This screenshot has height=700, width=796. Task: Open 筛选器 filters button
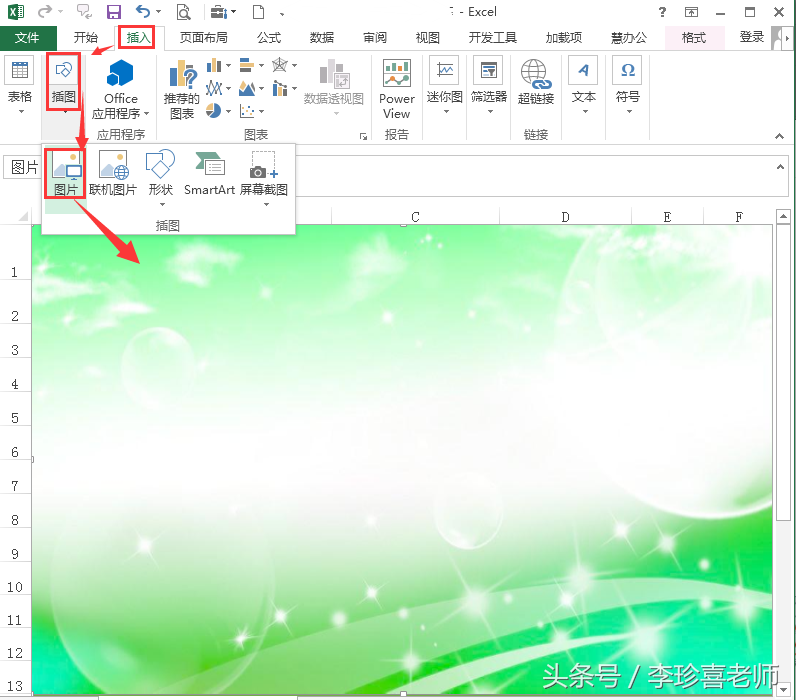(x=488, y=85)
